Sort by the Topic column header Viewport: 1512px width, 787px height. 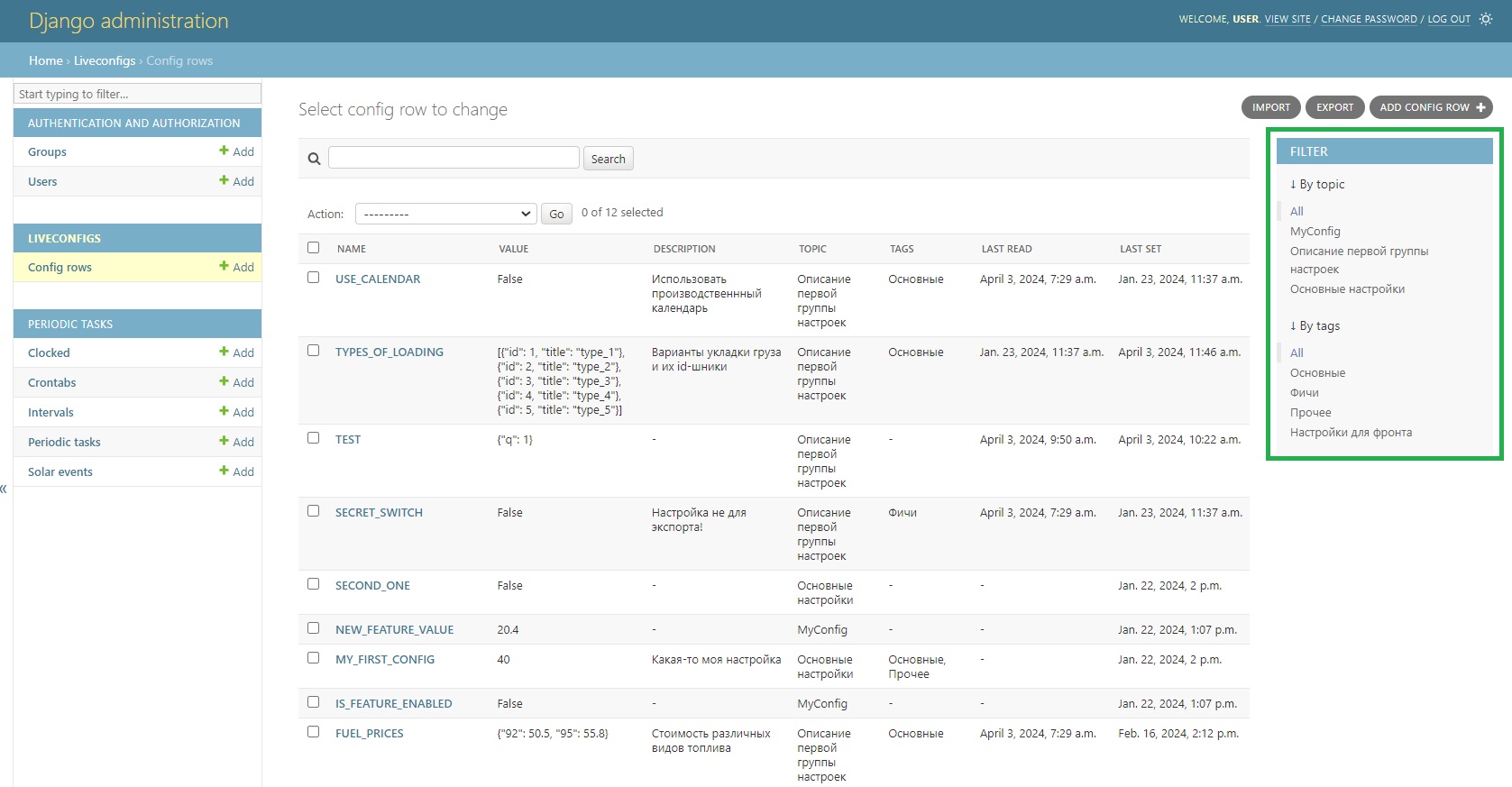coord(812,249)
